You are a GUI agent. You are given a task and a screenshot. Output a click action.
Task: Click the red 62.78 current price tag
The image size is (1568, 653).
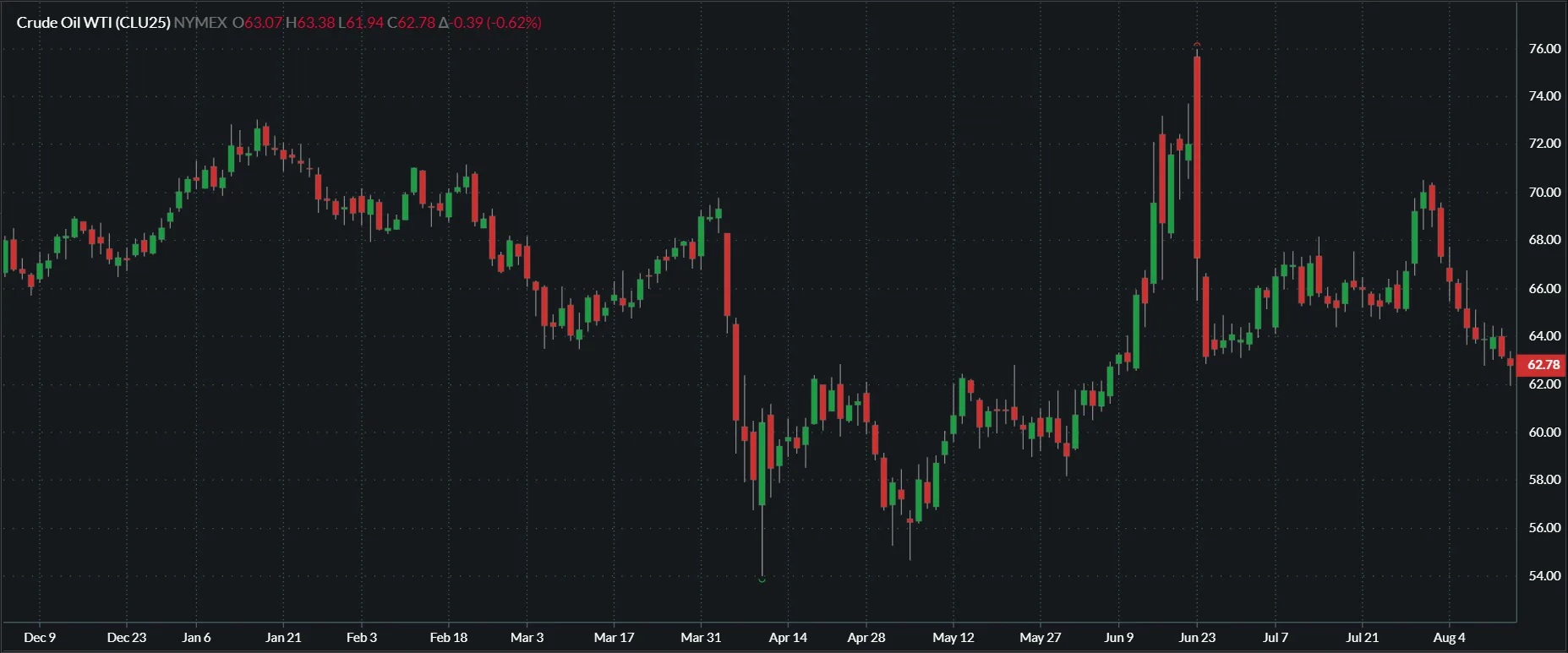pyautogui.click(x=1543, y=365)
